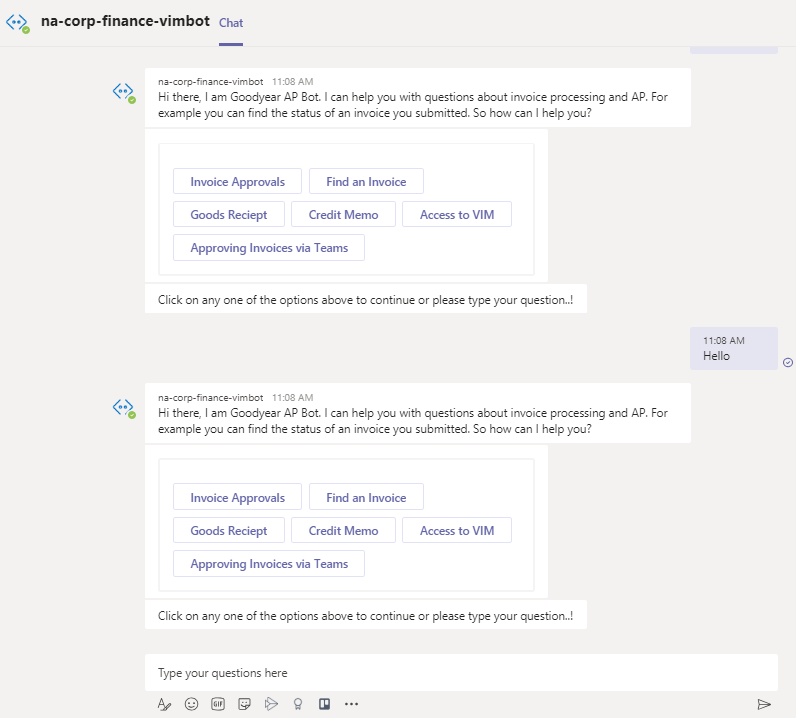Open the emoji picker
This screenshot has width=796, height=718.
coord(191,704)
